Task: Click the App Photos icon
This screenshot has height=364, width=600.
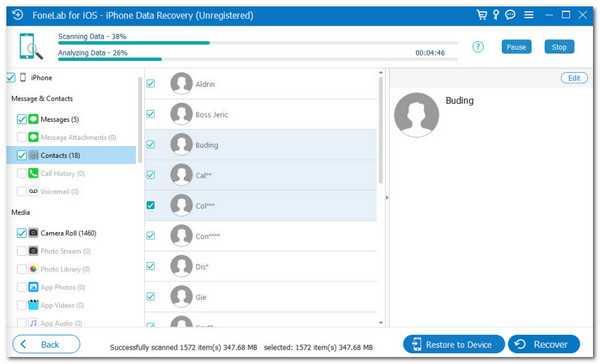Action: (x=33, y=287)
